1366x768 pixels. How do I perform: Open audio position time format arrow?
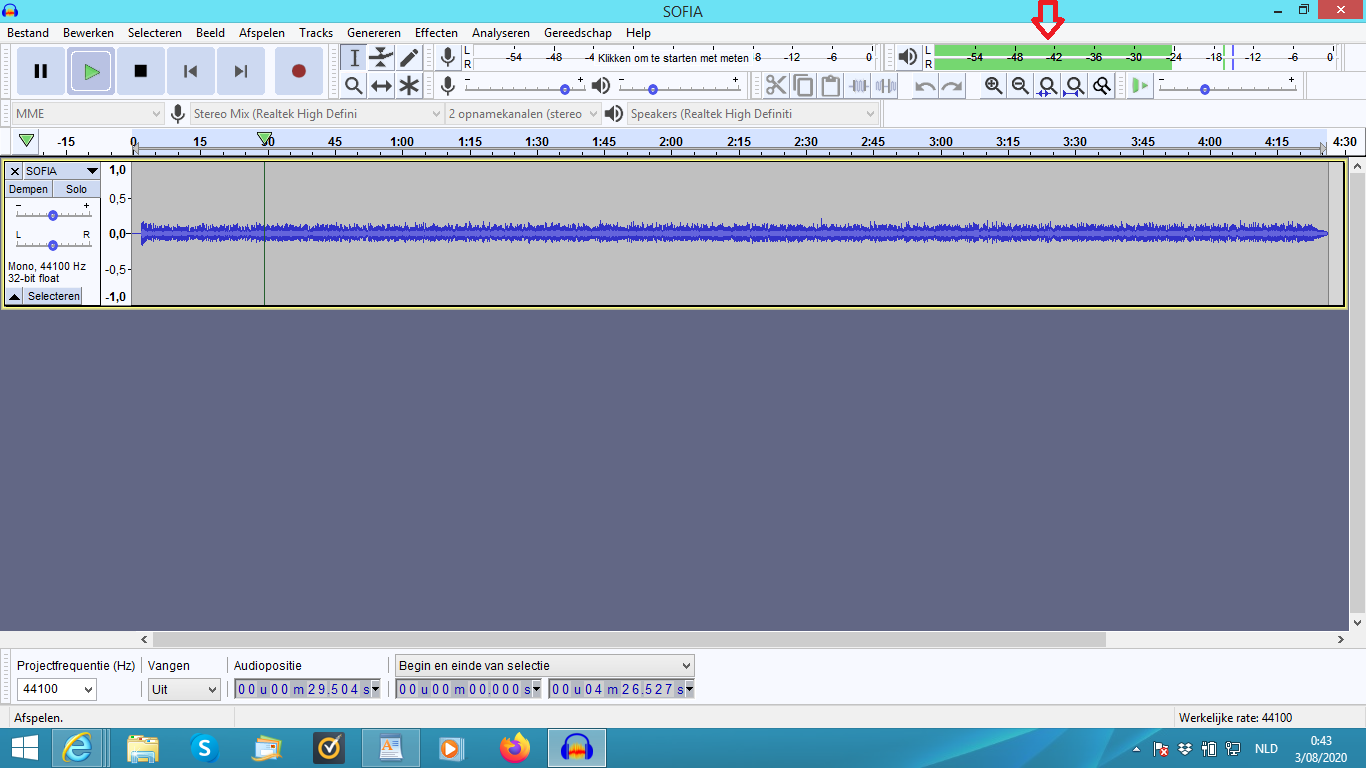point(375,689)
